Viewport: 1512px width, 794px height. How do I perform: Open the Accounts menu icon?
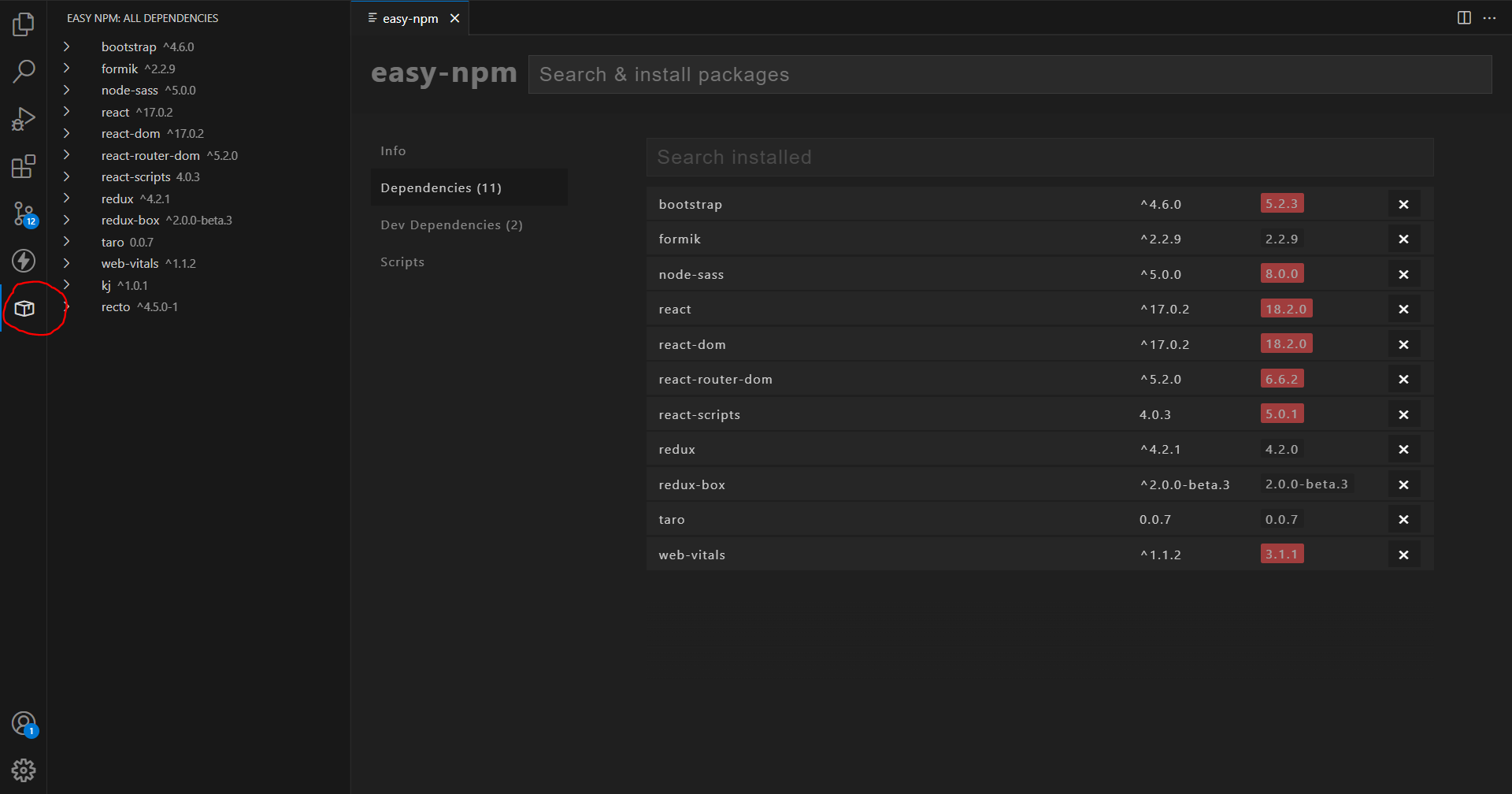(24, 723)
